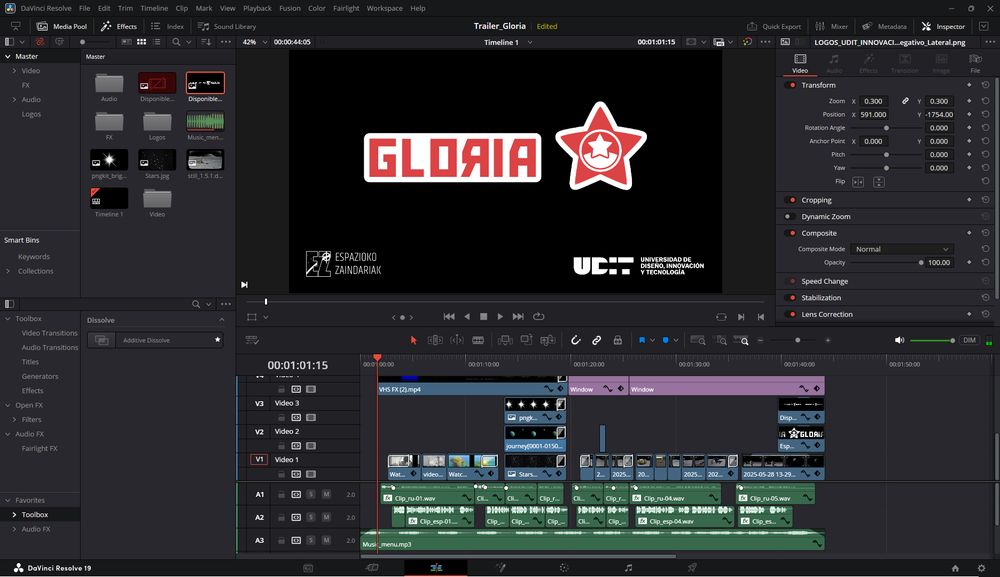1000x577 pixels.
Task: Toggle Loop playback in viewer
Action: [539, 316]
